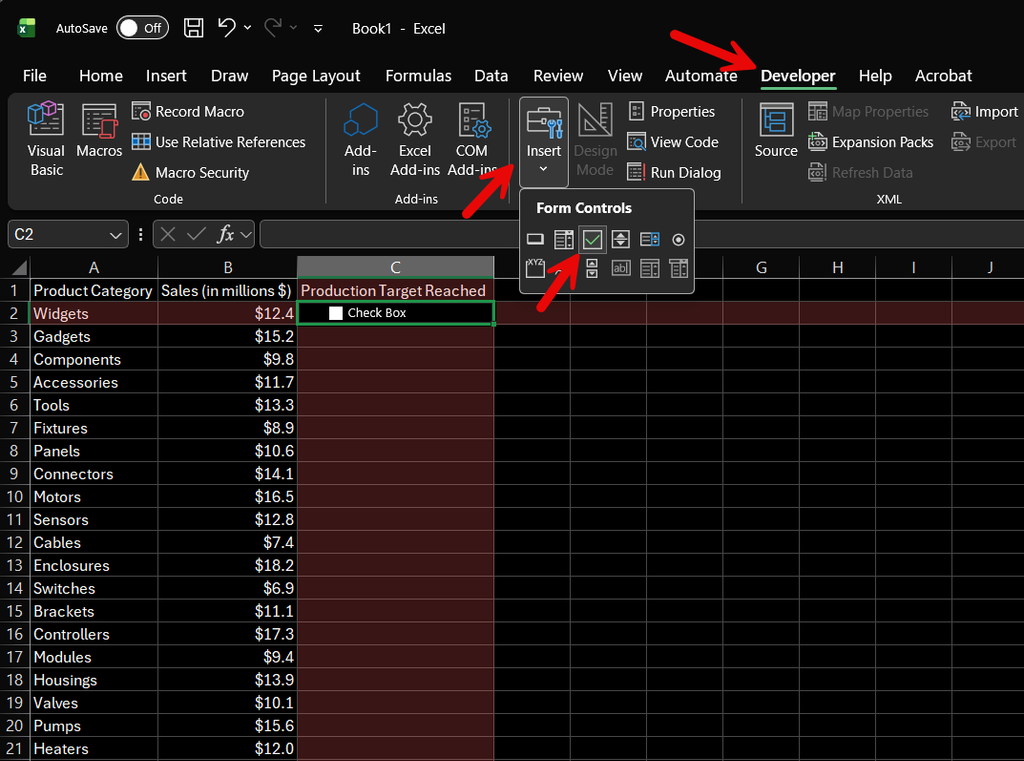This screenshot has width=1024, height=761.
Task: Confirm the formula bar entry
Action: [196, 234]
